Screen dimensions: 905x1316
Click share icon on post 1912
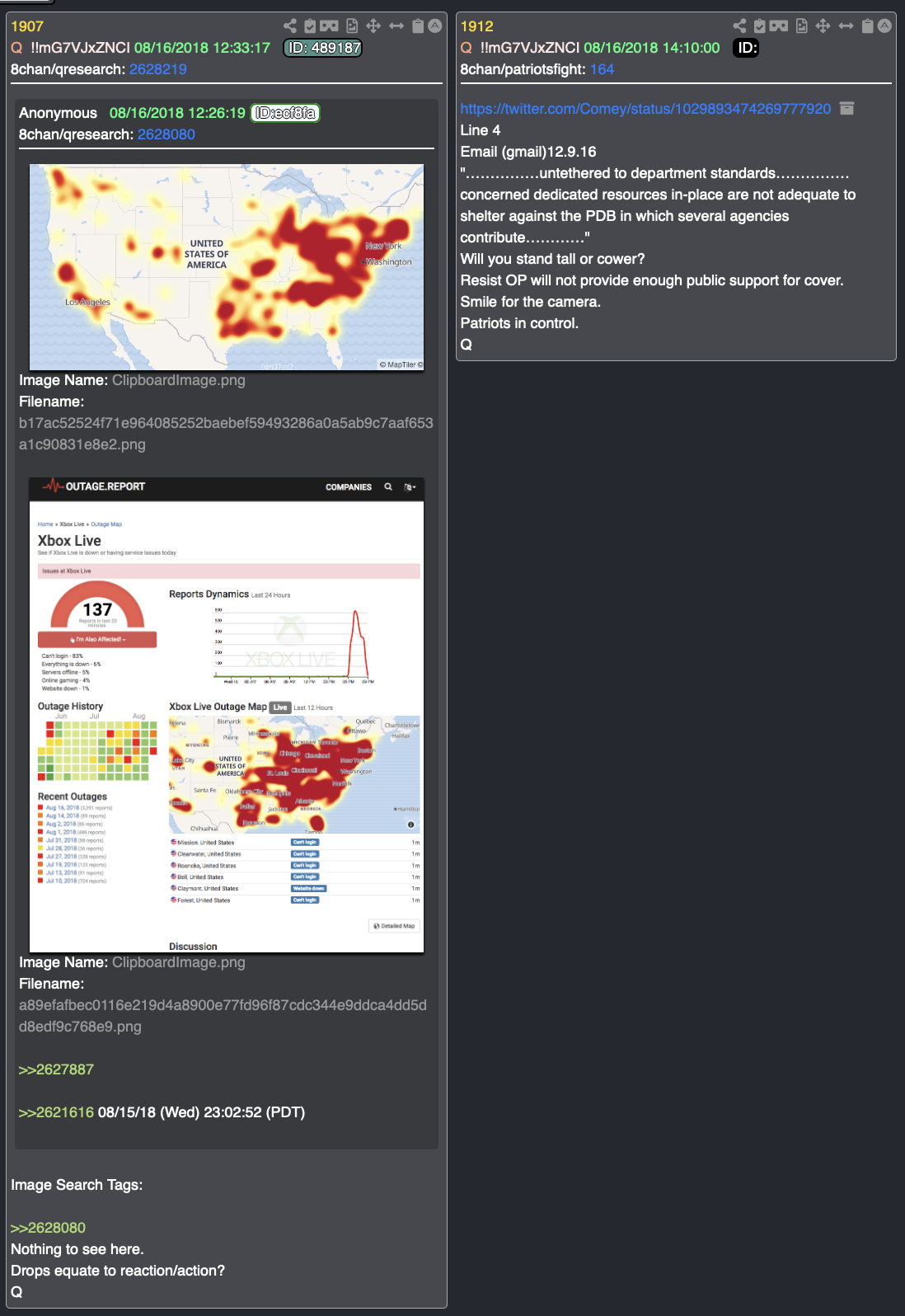(739, 26)
